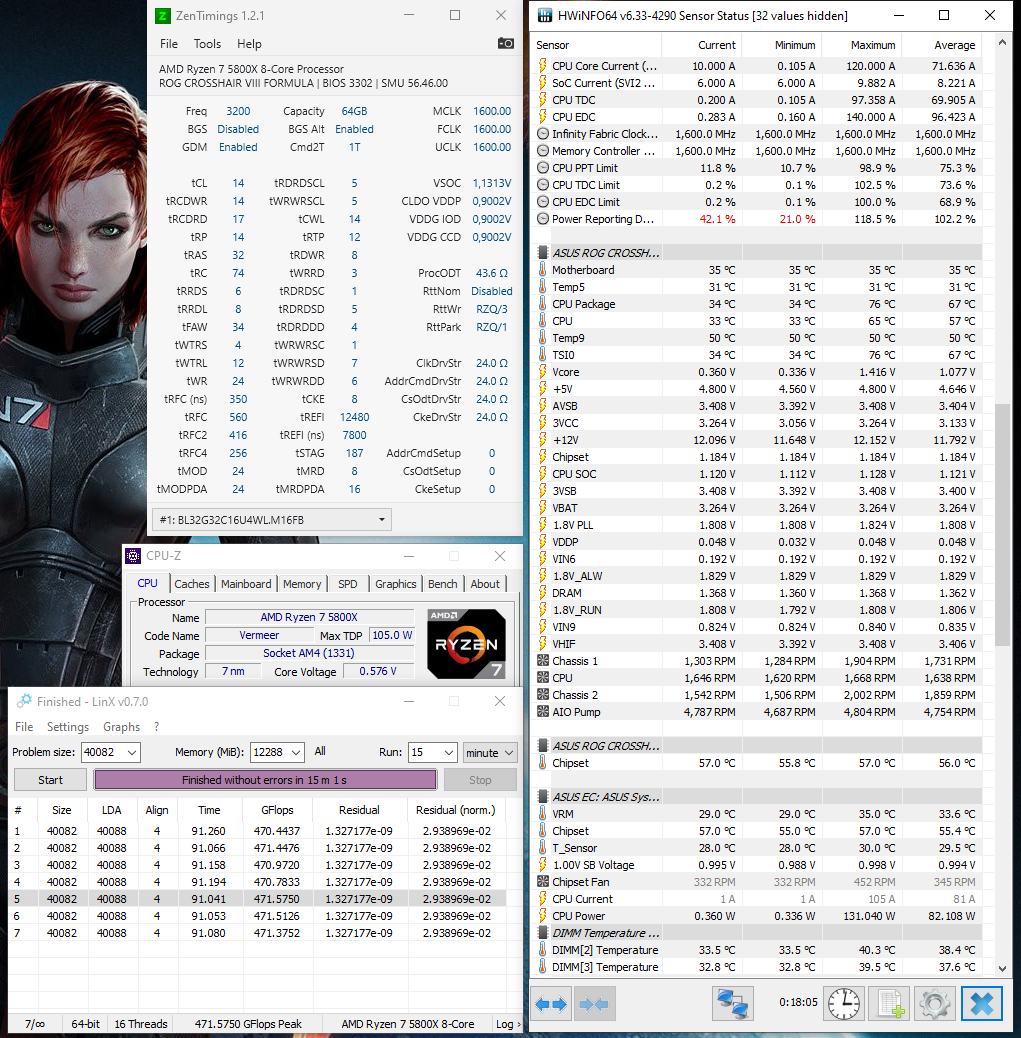Switch to the CPU-Z Mainboard tab
Image resolution: width=1021 pixels, height=1038 pixels.
246,584
